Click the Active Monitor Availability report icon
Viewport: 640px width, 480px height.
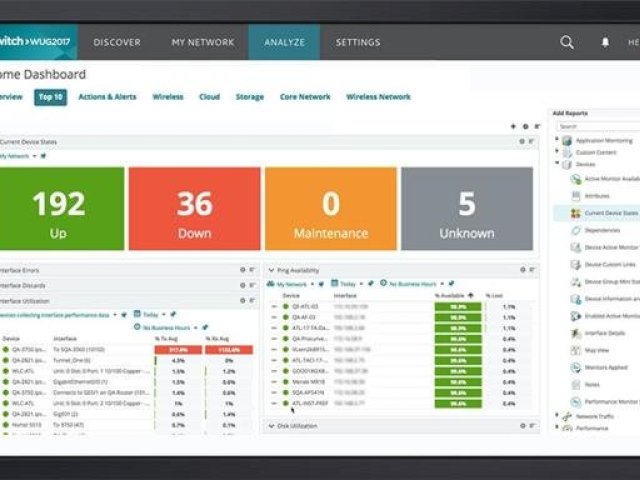click(576, 178)
